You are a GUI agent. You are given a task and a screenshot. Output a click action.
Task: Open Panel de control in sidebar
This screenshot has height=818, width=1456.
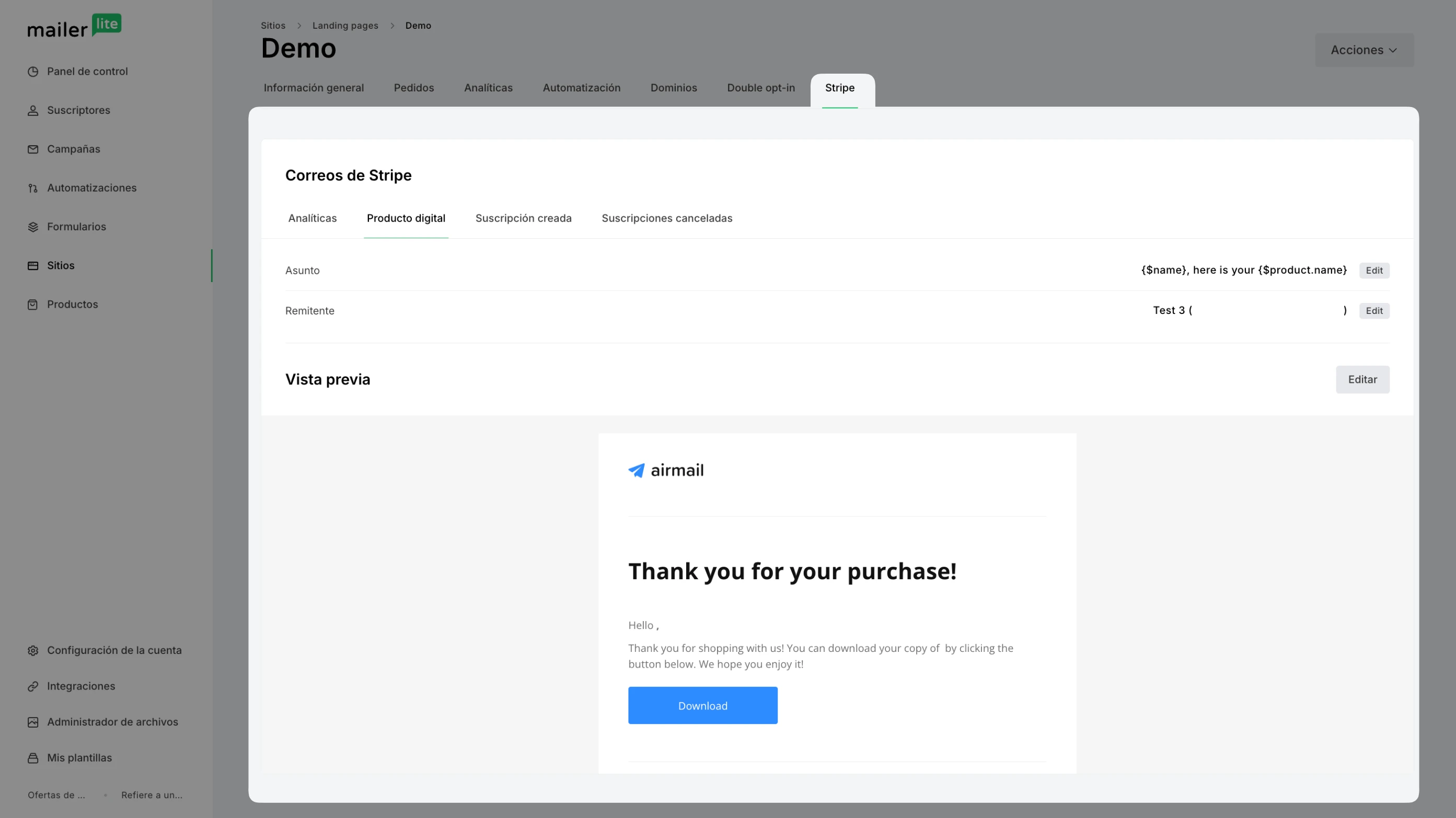pos(87,72)
